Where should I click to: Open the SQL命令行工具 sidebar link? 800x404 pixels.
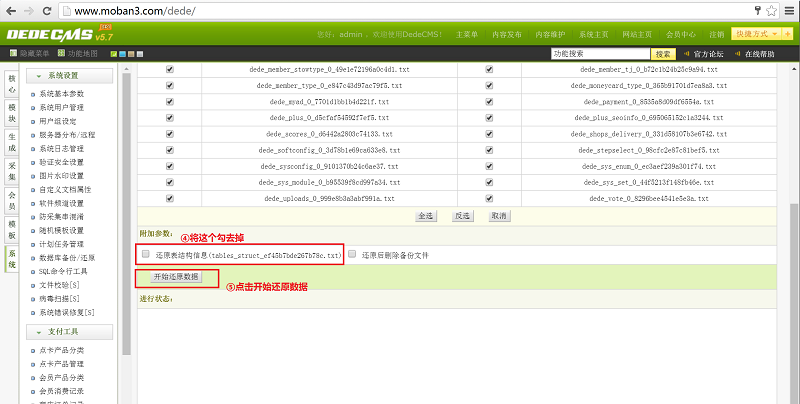coord(63,271)
